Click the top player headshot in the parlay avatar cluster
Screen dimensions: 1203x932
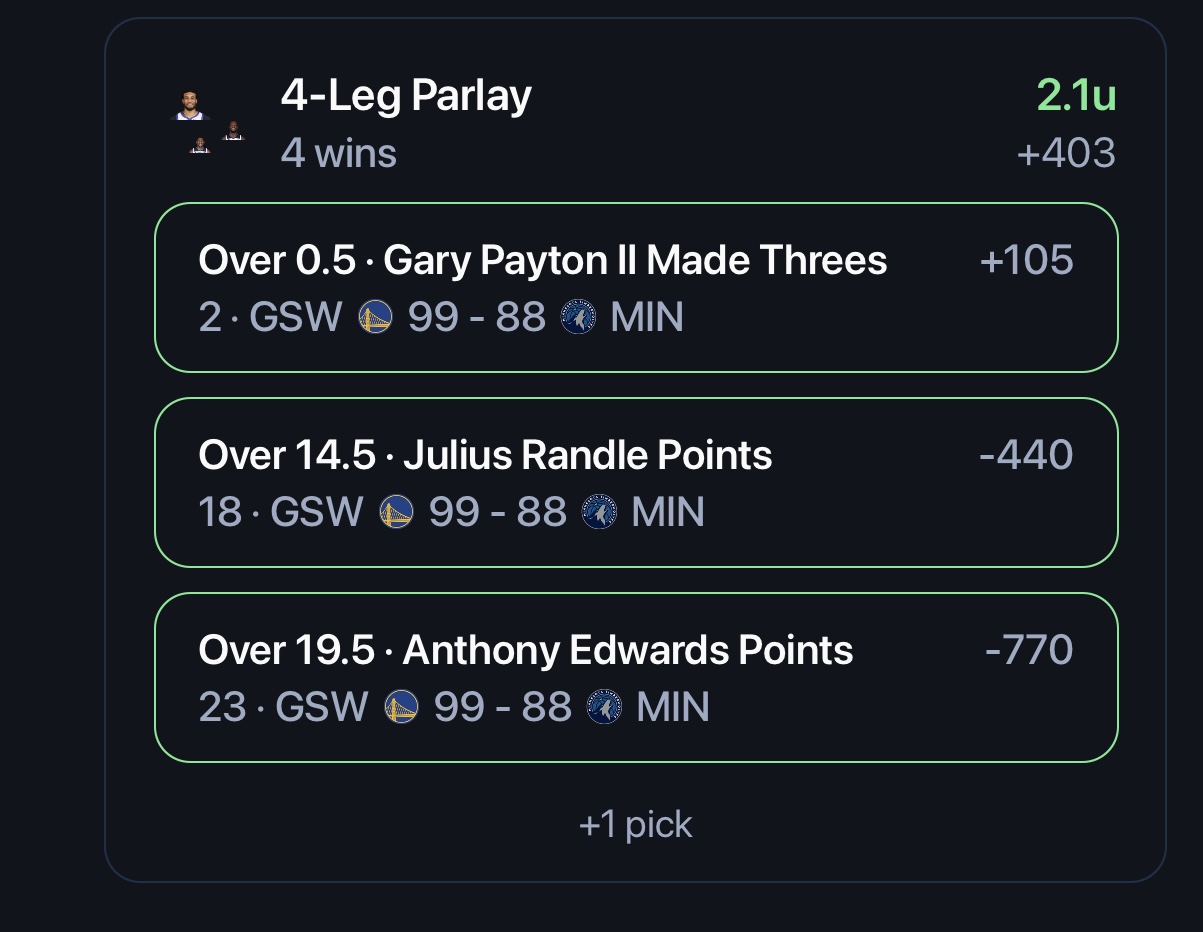pyautogui.click(x=189, y=105)
